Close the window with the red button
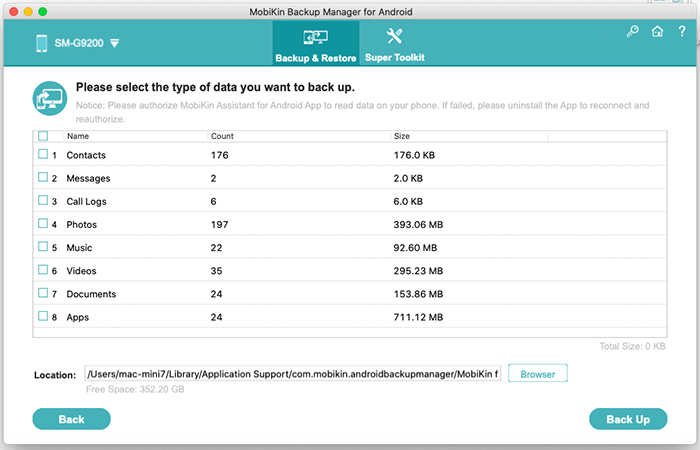Viewport: 700px width, 450px height. point(14,12)
